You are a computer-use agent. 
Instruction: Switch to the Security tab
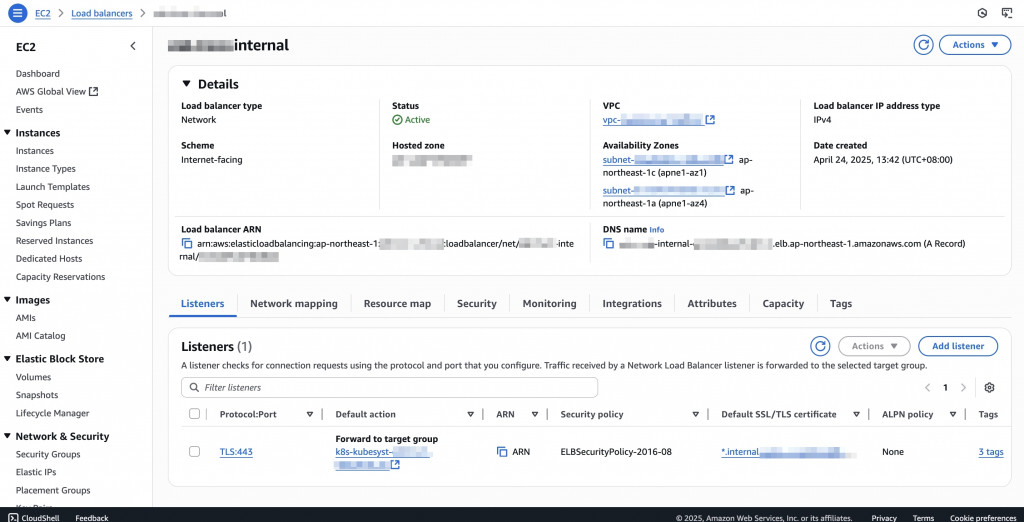pos(477,304)
